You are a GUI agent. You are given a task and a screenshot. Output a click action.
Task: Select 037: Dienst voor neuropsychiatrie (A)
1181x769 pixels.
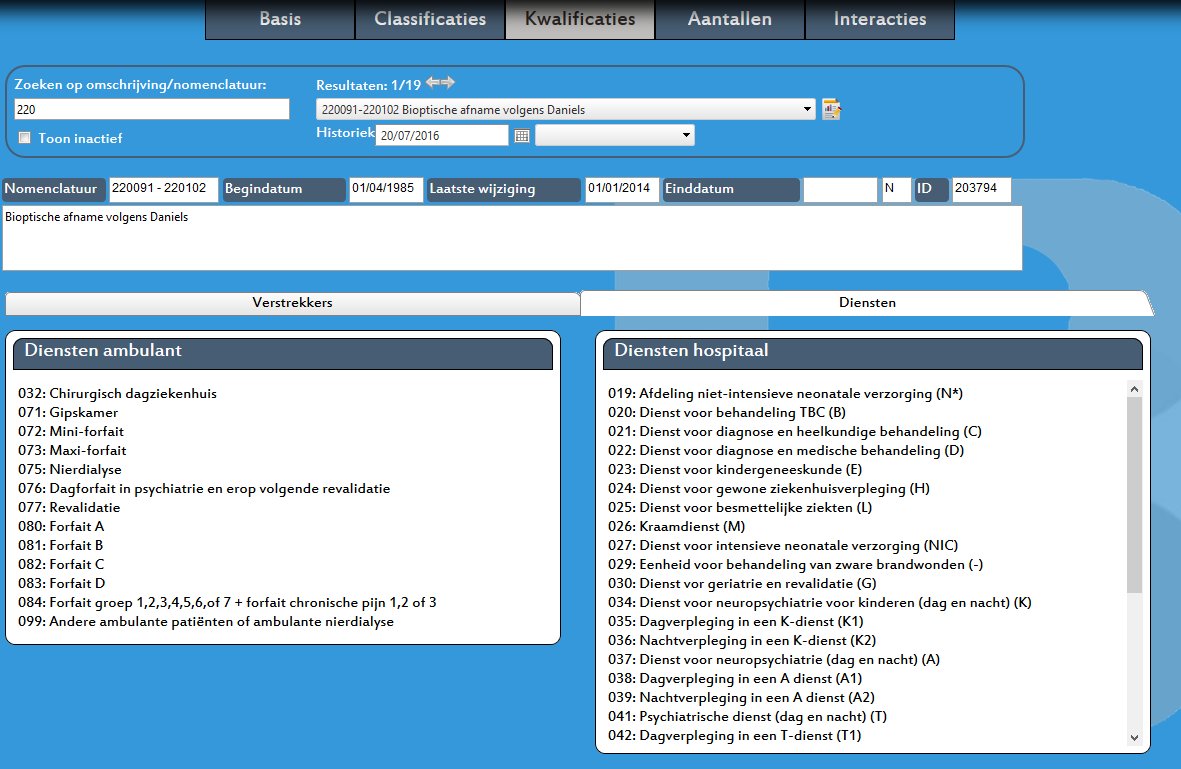coord(774,660)
